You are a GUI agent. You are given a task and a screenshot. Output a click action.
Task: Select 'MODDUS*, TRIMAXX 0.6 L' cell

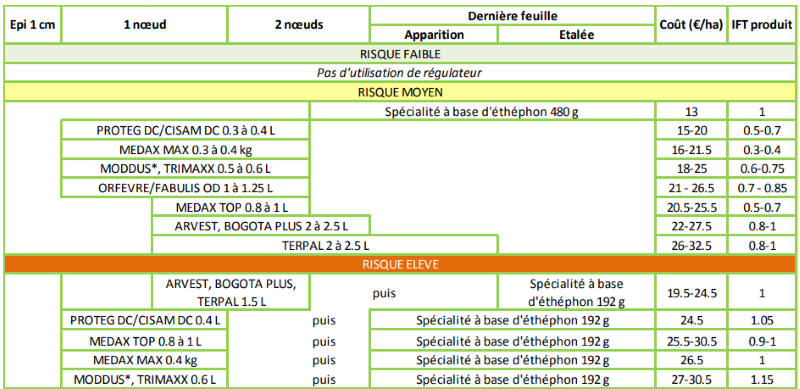144,379
